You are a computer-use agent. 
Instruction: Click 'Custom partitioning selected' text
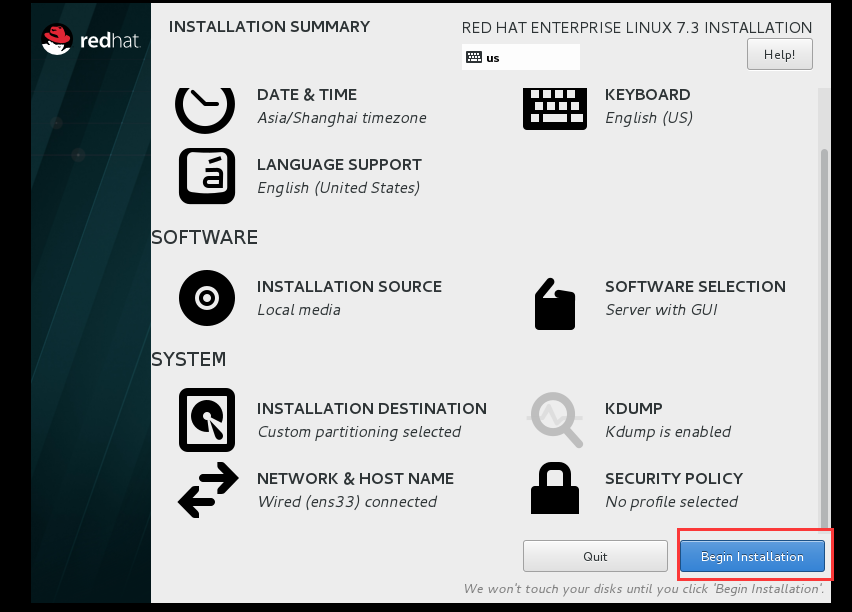click(x=359, y=432)
